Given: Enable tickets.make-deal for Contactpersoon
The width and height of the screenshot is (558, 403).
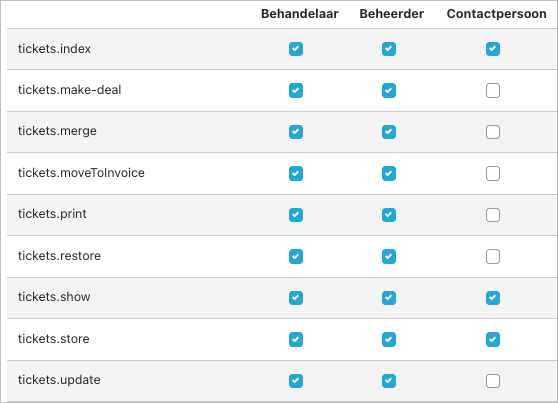Looking at the screenshot, I should point(493,90).
